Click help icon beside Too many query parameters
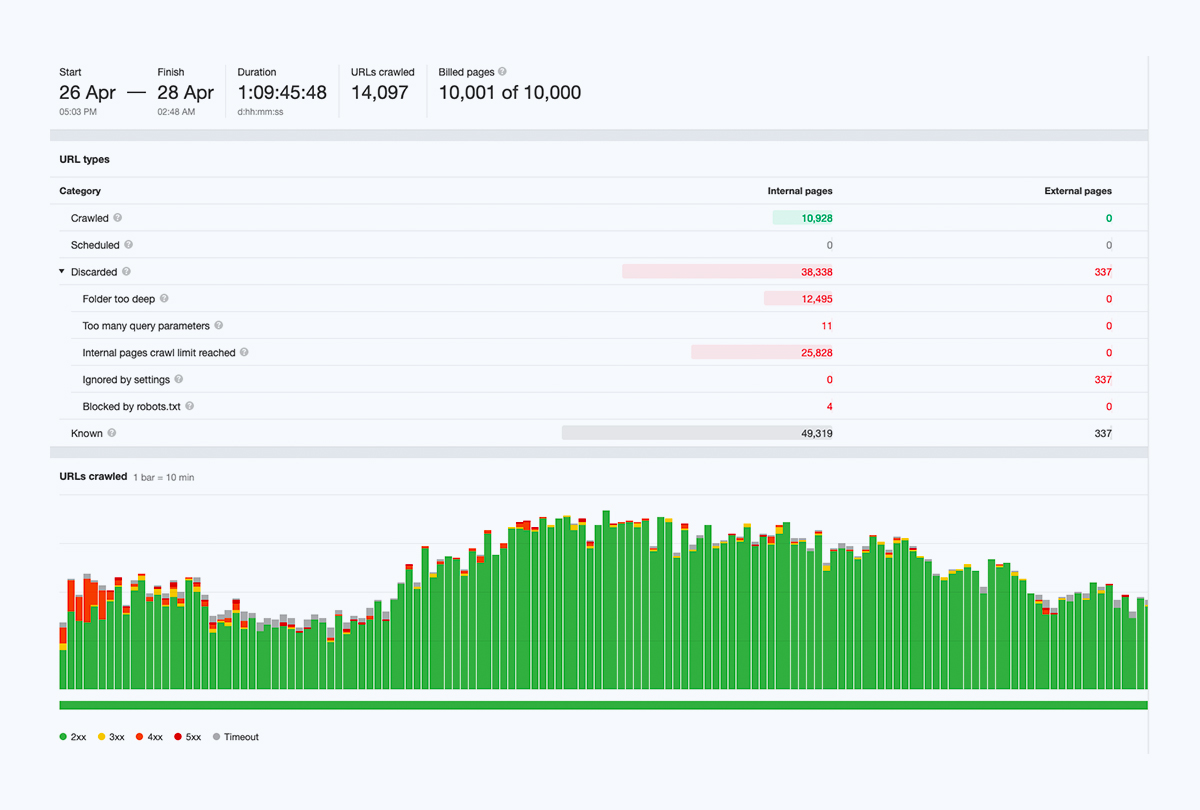This screenshot has height=810, width=1200. (219, 326)
